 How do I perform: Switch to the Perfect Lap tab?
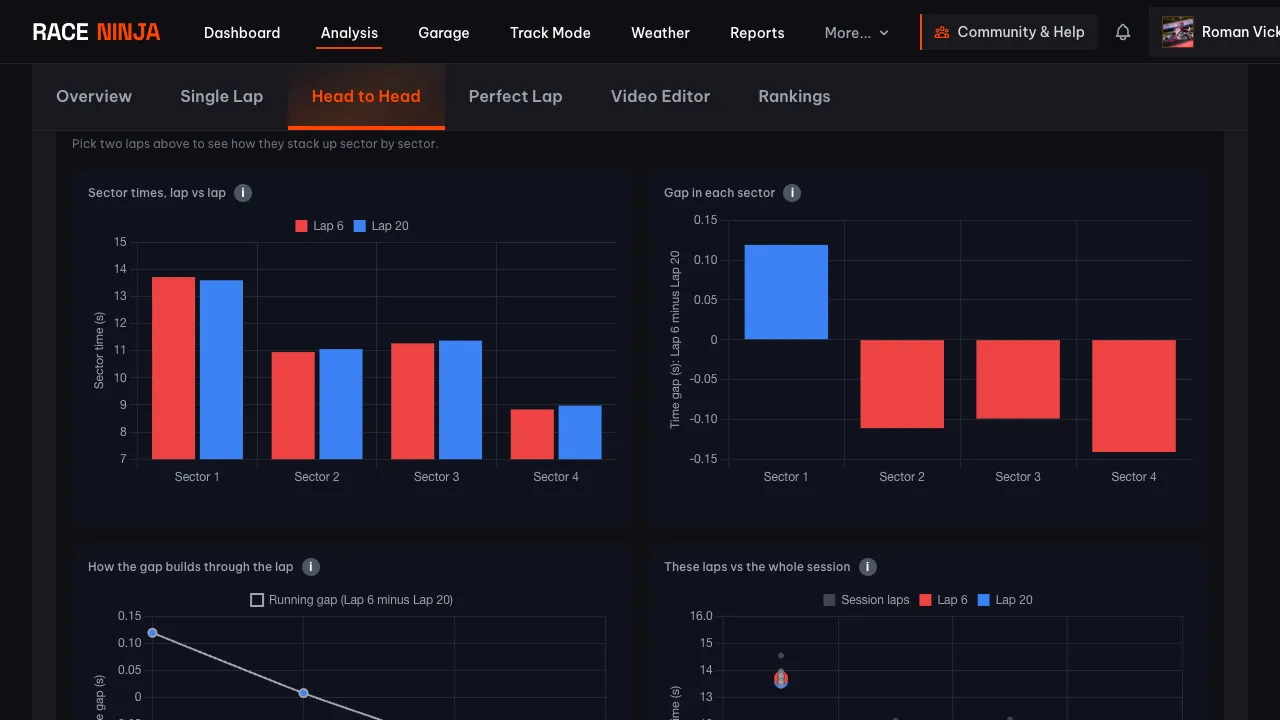516,96
